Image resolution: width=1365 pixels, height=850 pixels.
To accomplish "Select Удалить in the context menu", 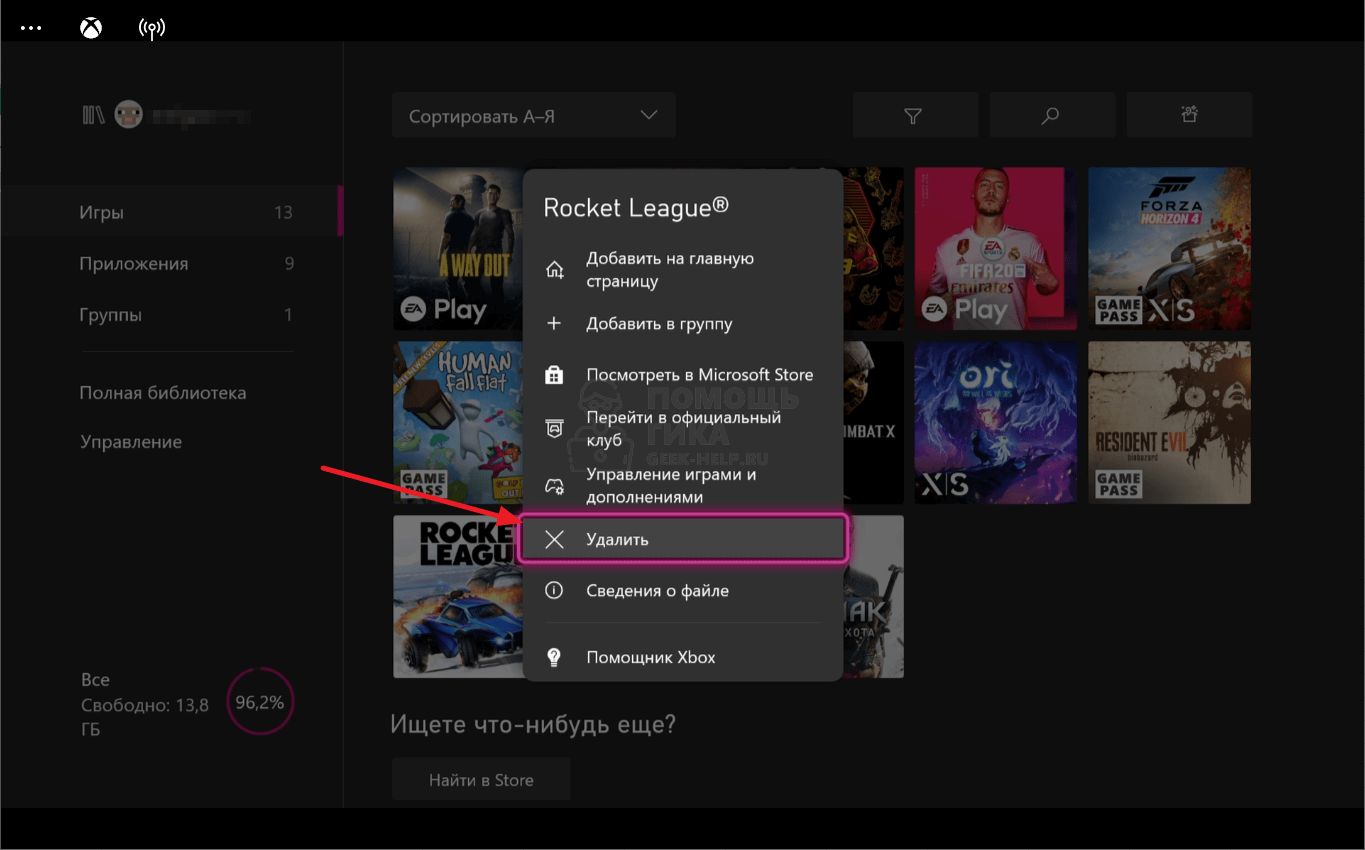I will 683,540.
